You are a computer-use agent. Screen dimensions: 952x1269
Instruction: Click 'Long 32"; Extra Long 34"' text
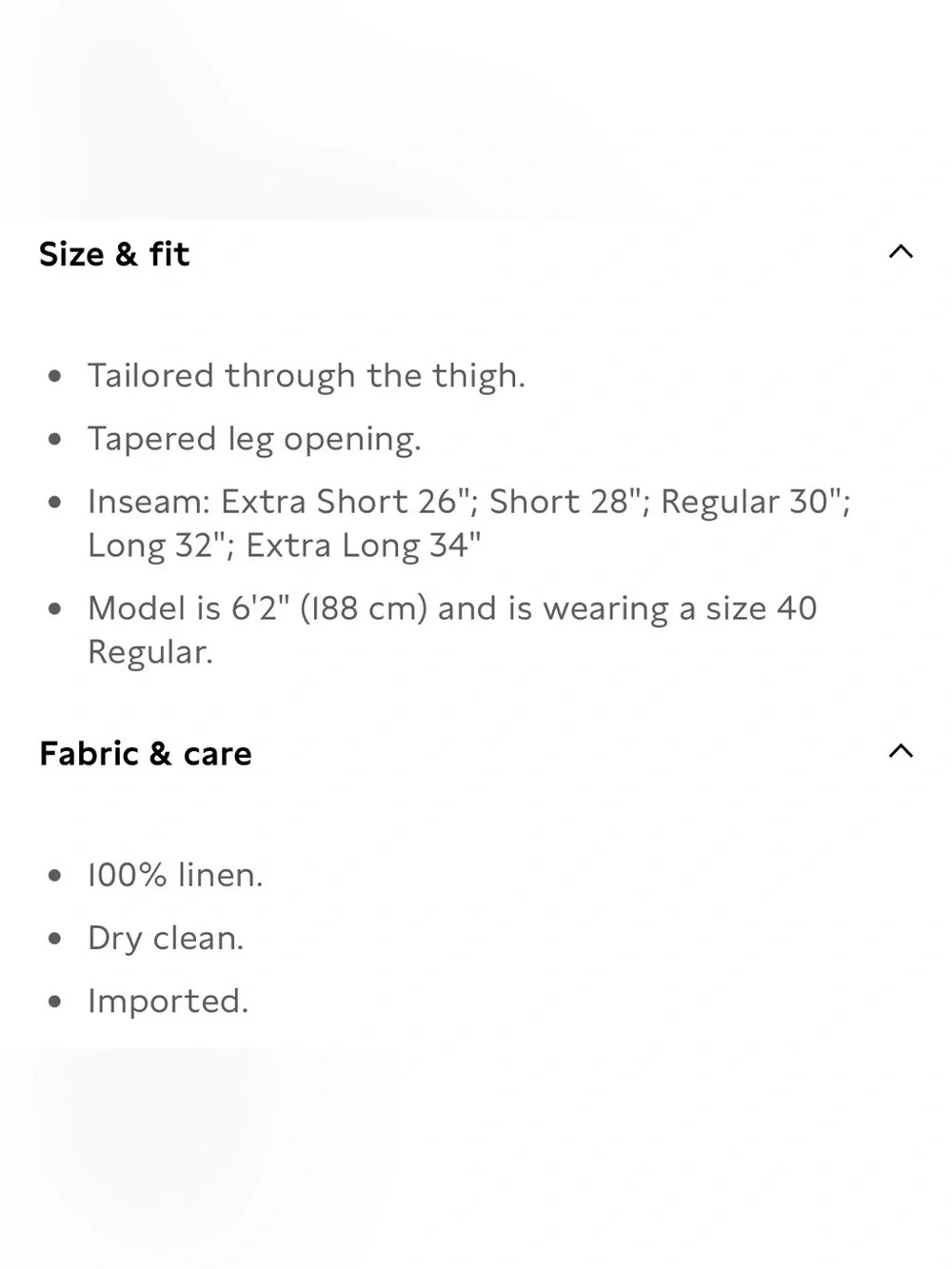pyautogui.click(x=285, y=545)
